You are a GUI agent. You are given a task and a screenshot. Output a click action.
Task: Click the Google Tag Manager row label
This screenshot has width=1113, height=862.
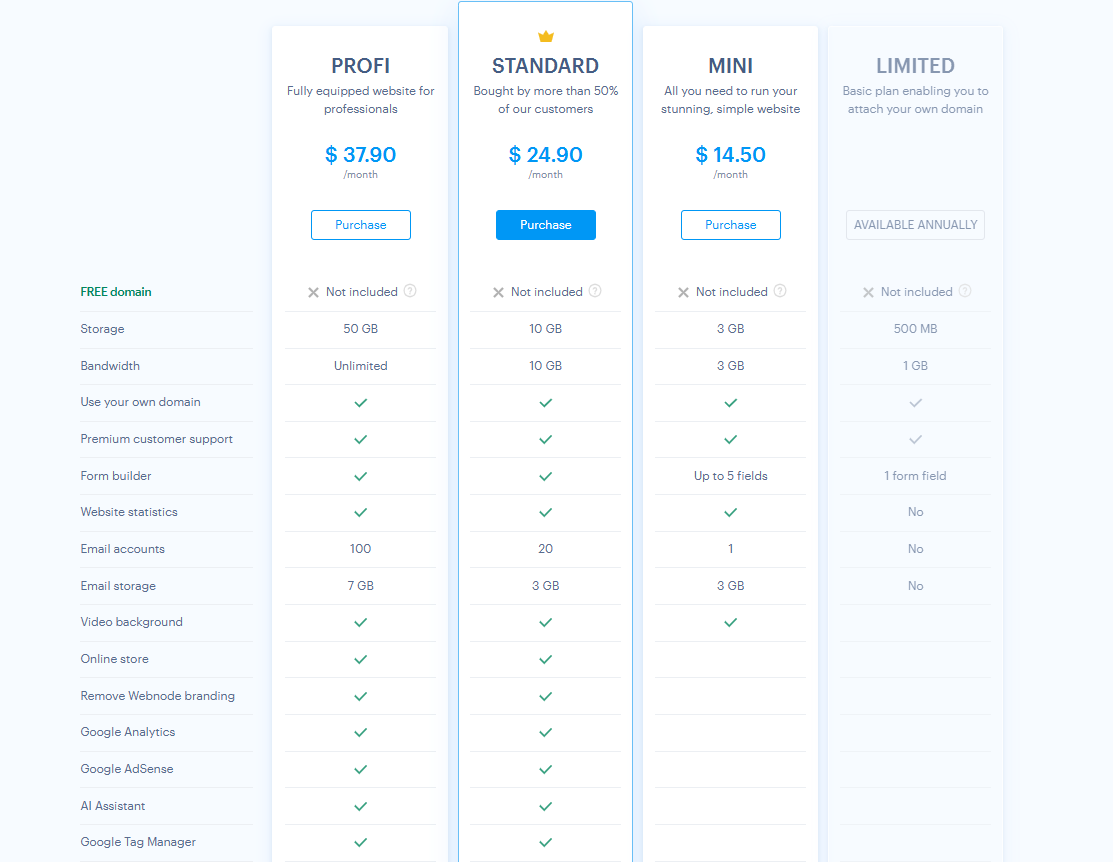pos(138,842)
